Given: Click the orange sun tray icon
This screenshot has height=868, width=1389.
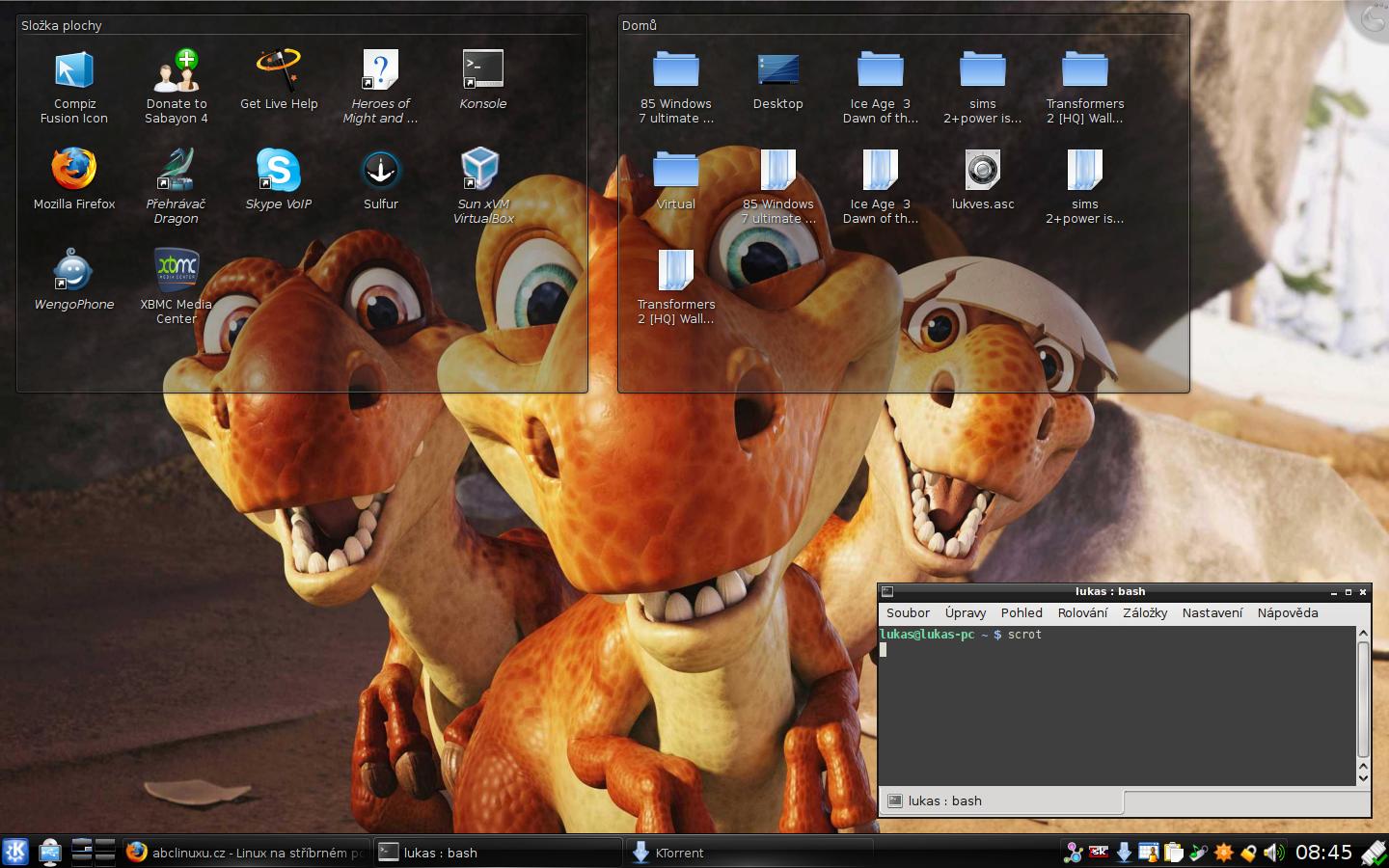Looking at the screenshot, I should pyautogui.click(x=1224, y=852).
